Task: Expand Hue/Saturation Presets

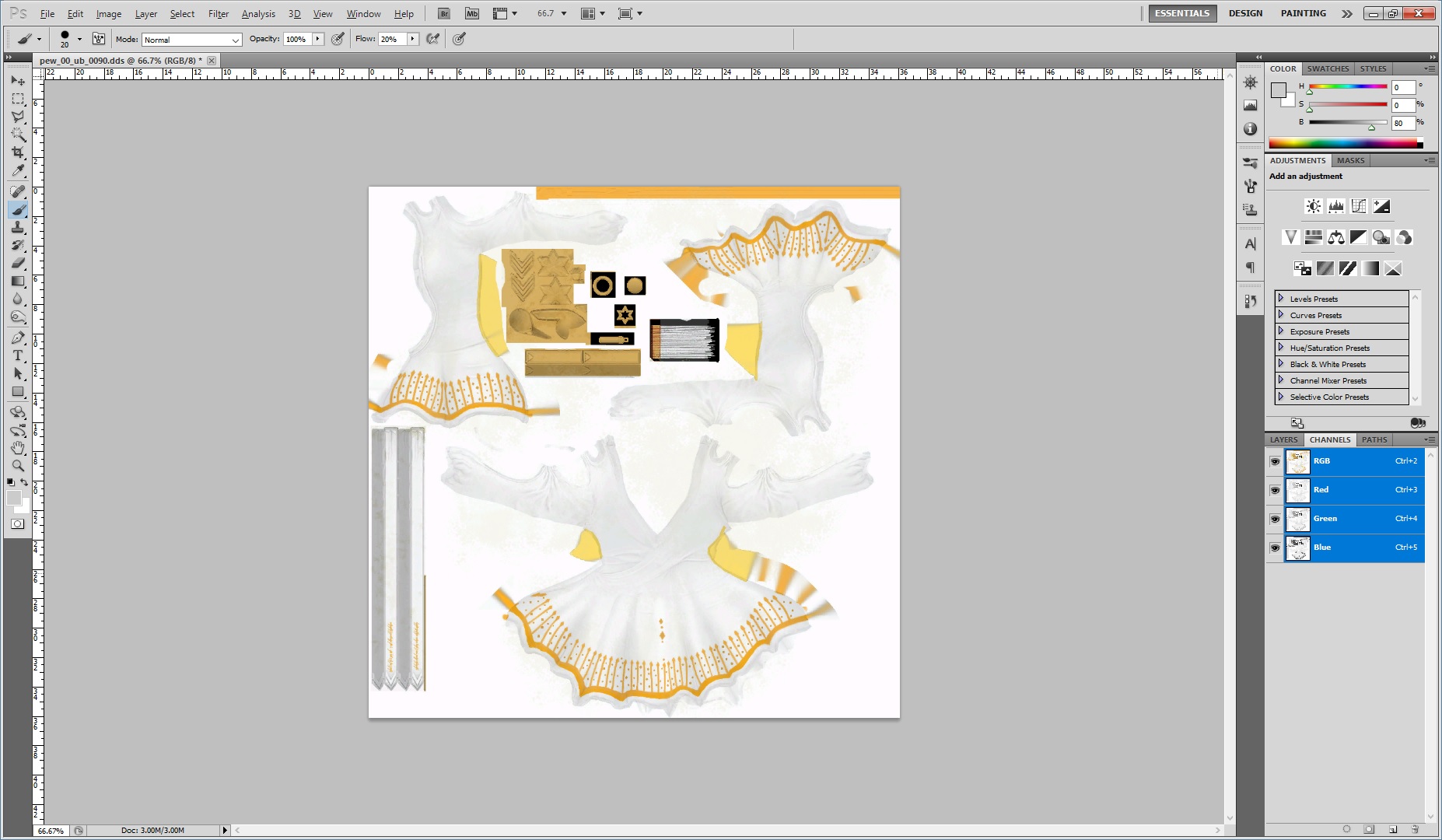Action: [1281, 348]
